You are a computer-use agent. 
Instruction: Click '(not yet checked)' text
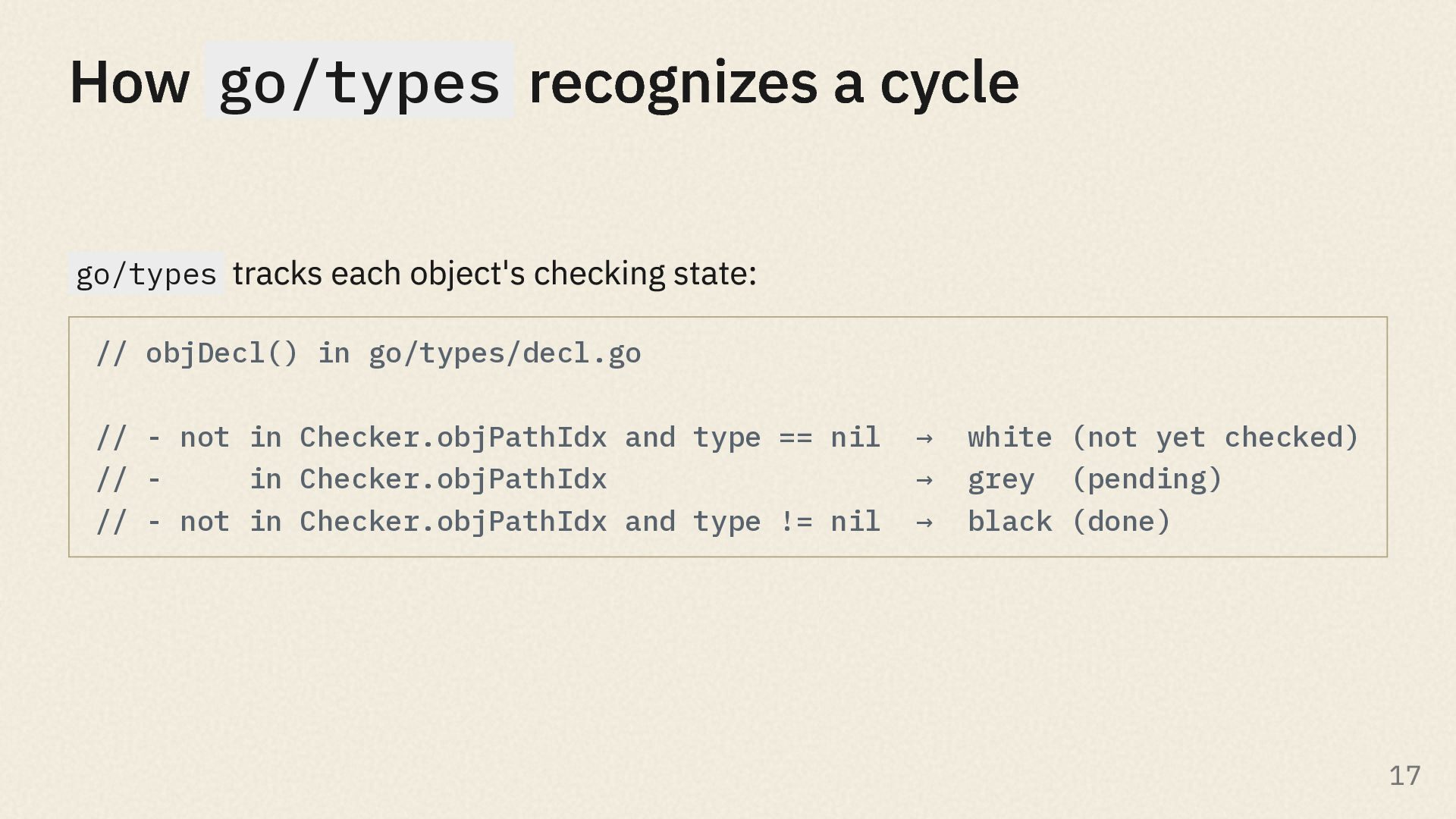(x=1215, y=438)
